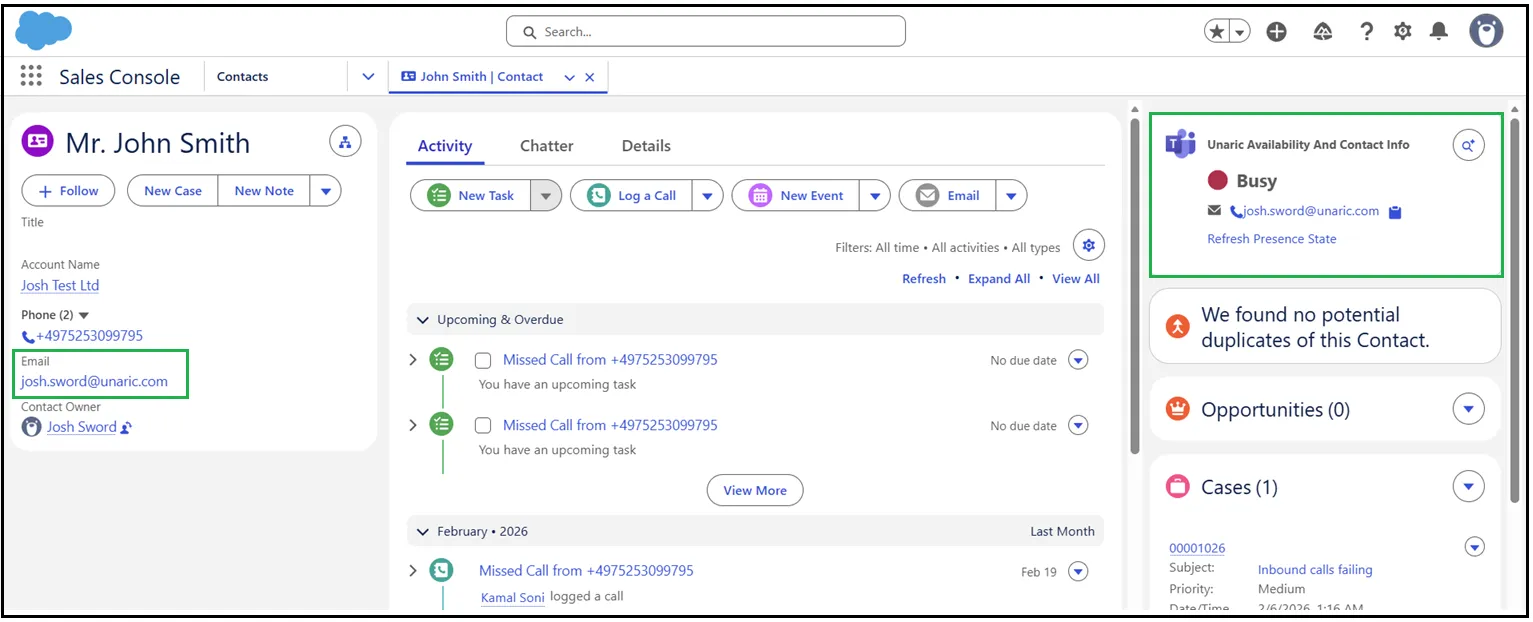The height and width of the screenshot is (622, 1533).
Task: Open the global actions plus icon
Action: point(1276,32)
